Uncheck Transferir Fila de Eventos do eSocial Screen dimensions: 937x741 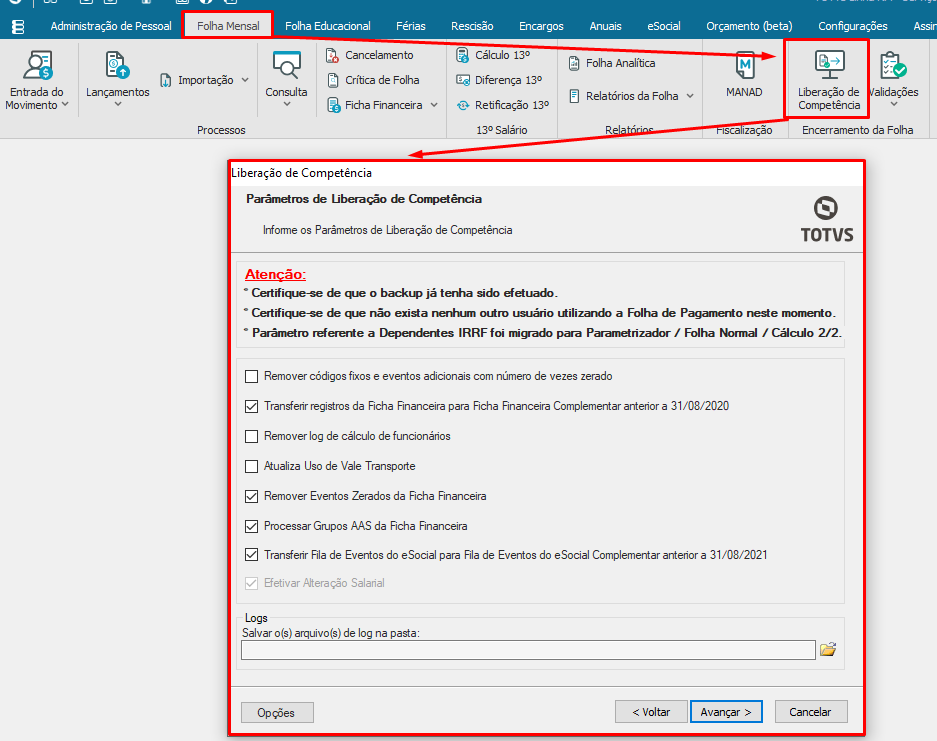click(252, 555)
